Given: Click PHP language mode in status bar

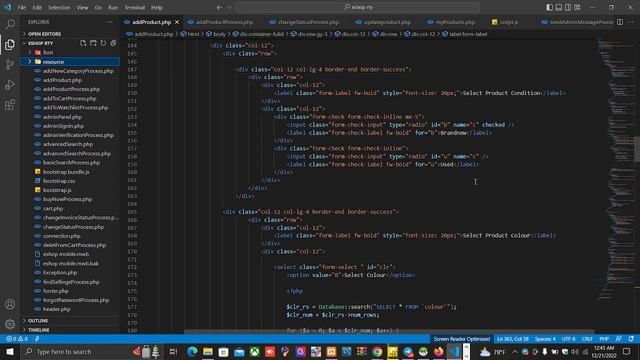Looking at the screenshot, I should tap(604, 339).
